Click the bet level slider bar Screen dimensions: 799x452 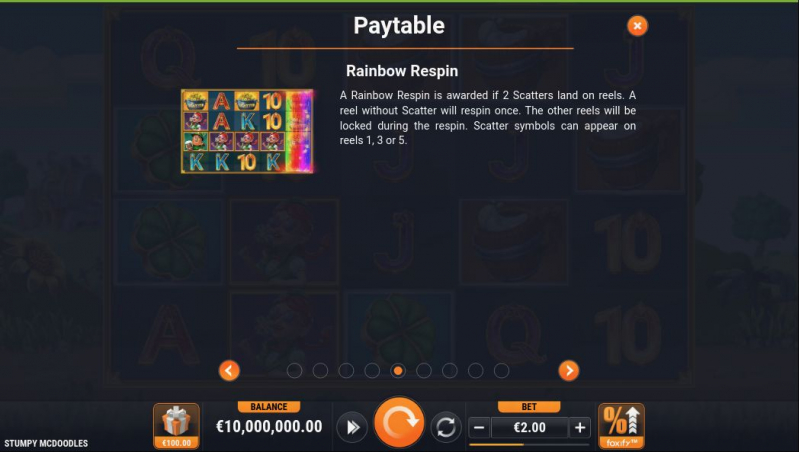tap(529, 444)
